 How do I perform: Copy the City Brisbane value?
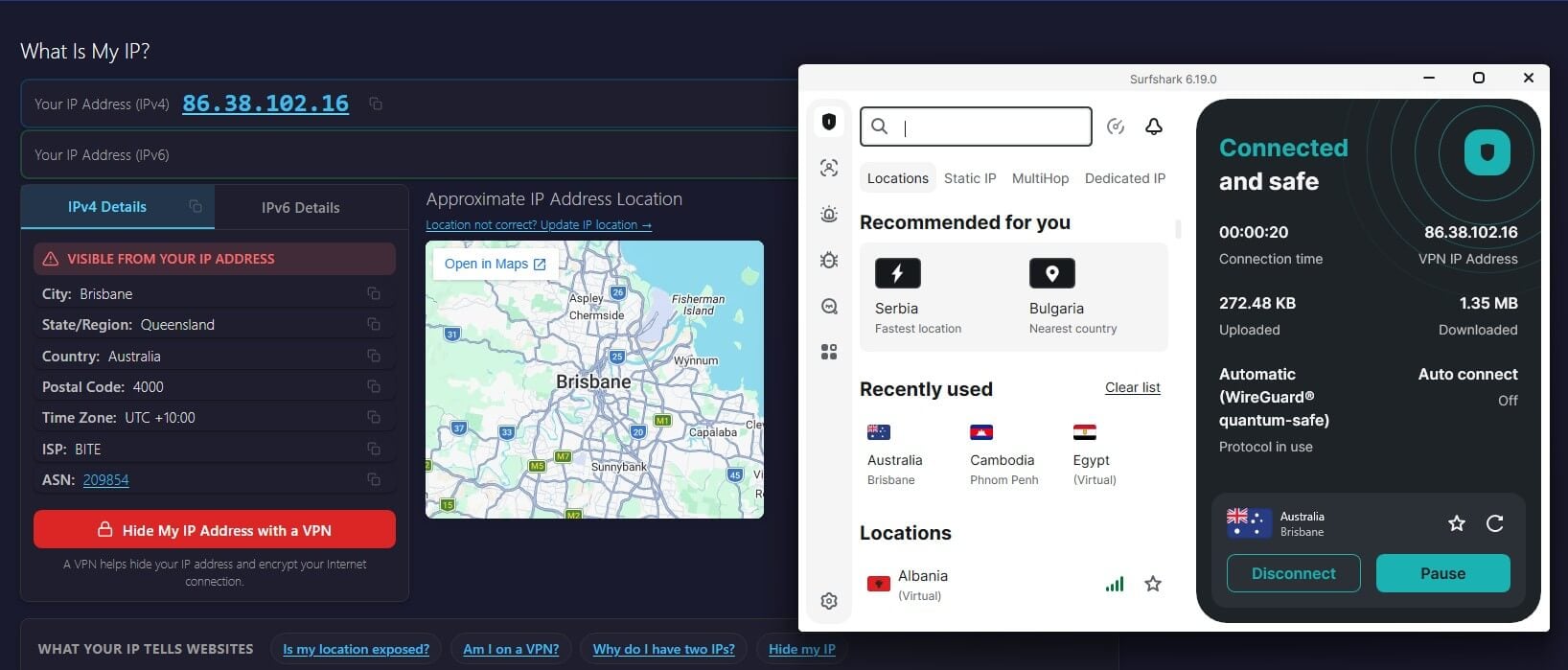coord(374,293)
